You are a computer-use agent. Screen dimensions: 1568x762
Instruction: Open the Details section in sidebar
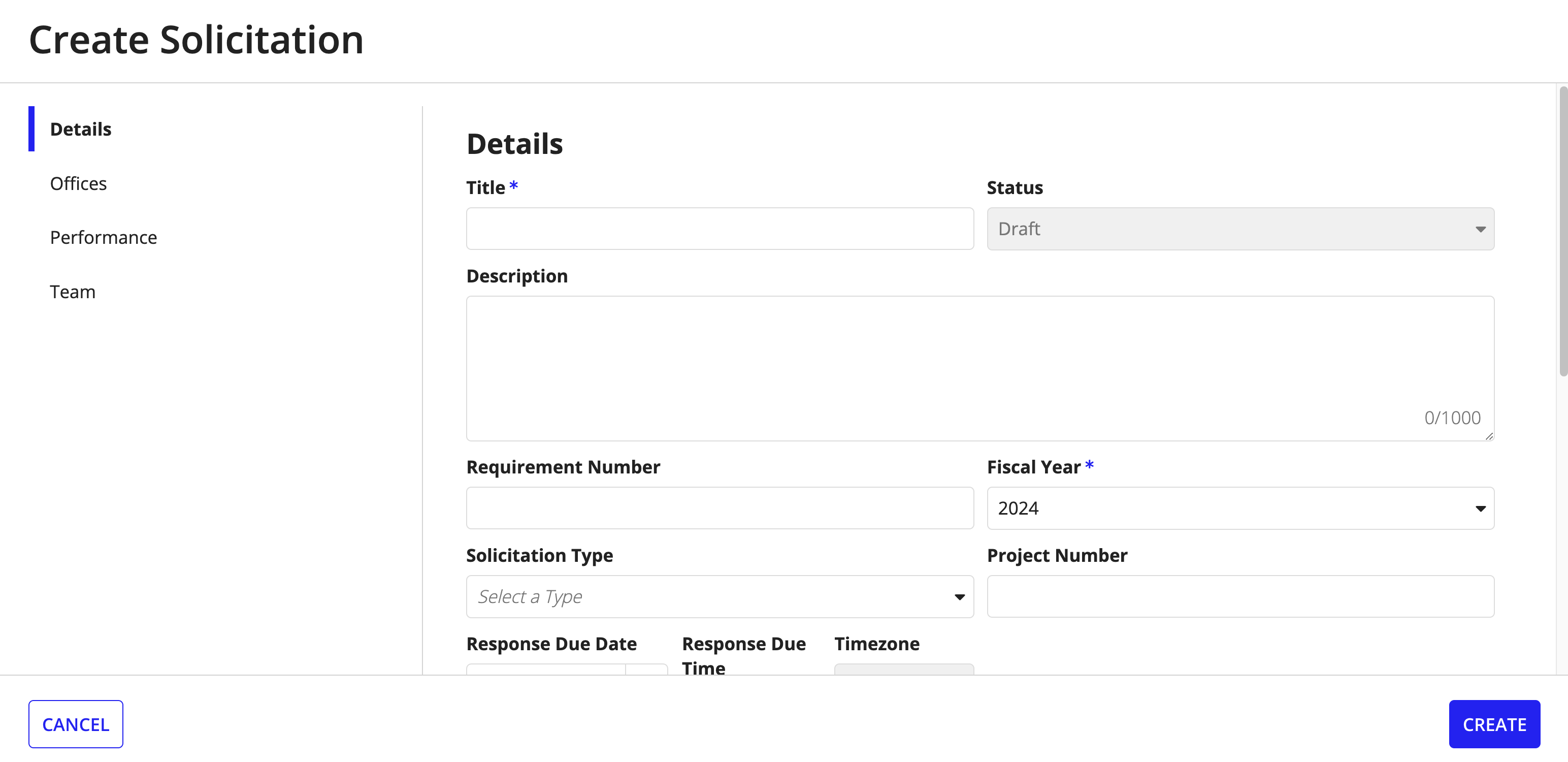80,129
